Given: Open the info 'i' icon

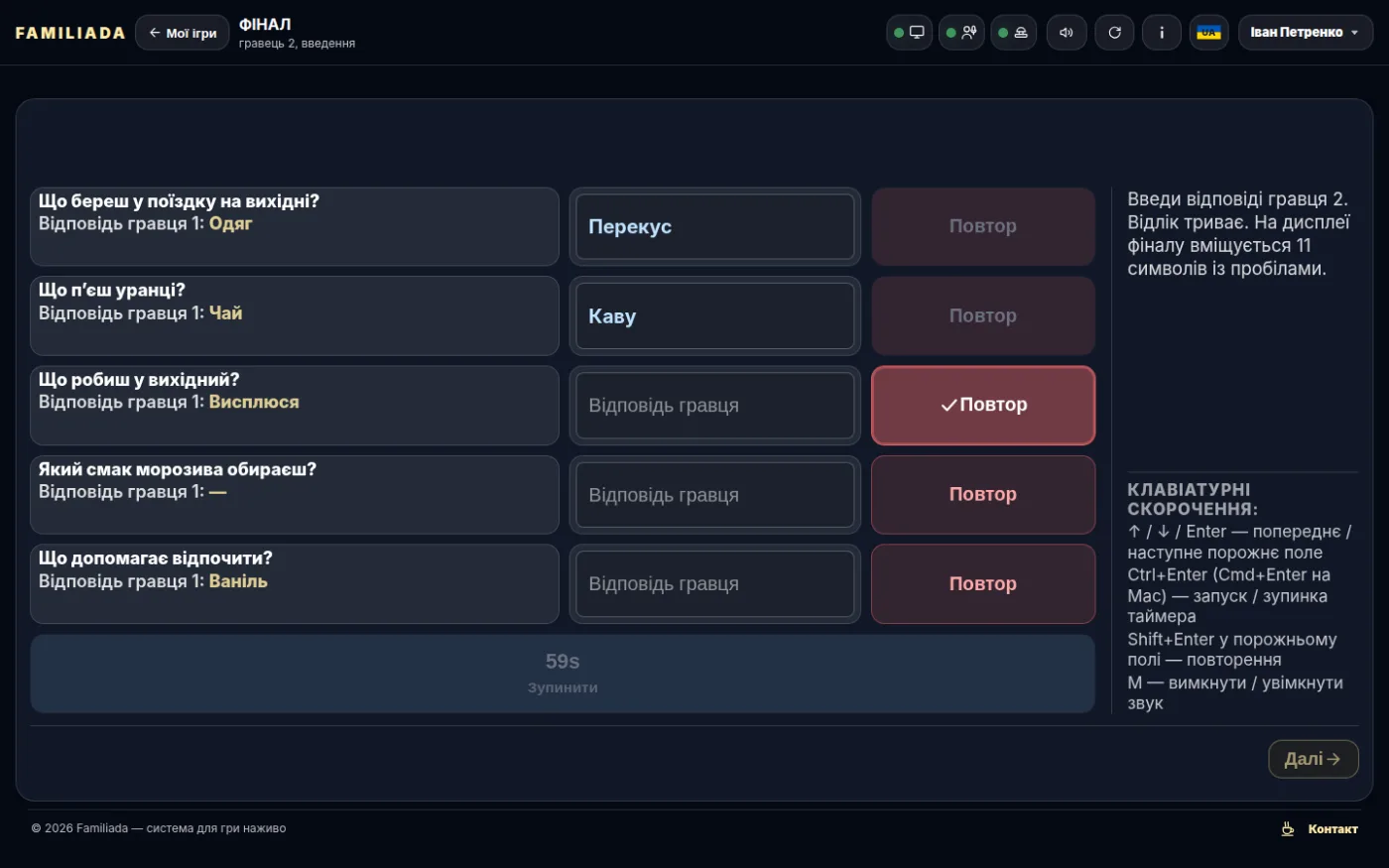Looking at the screenshot, I should pyautogui.click(x=1162, y=33).
